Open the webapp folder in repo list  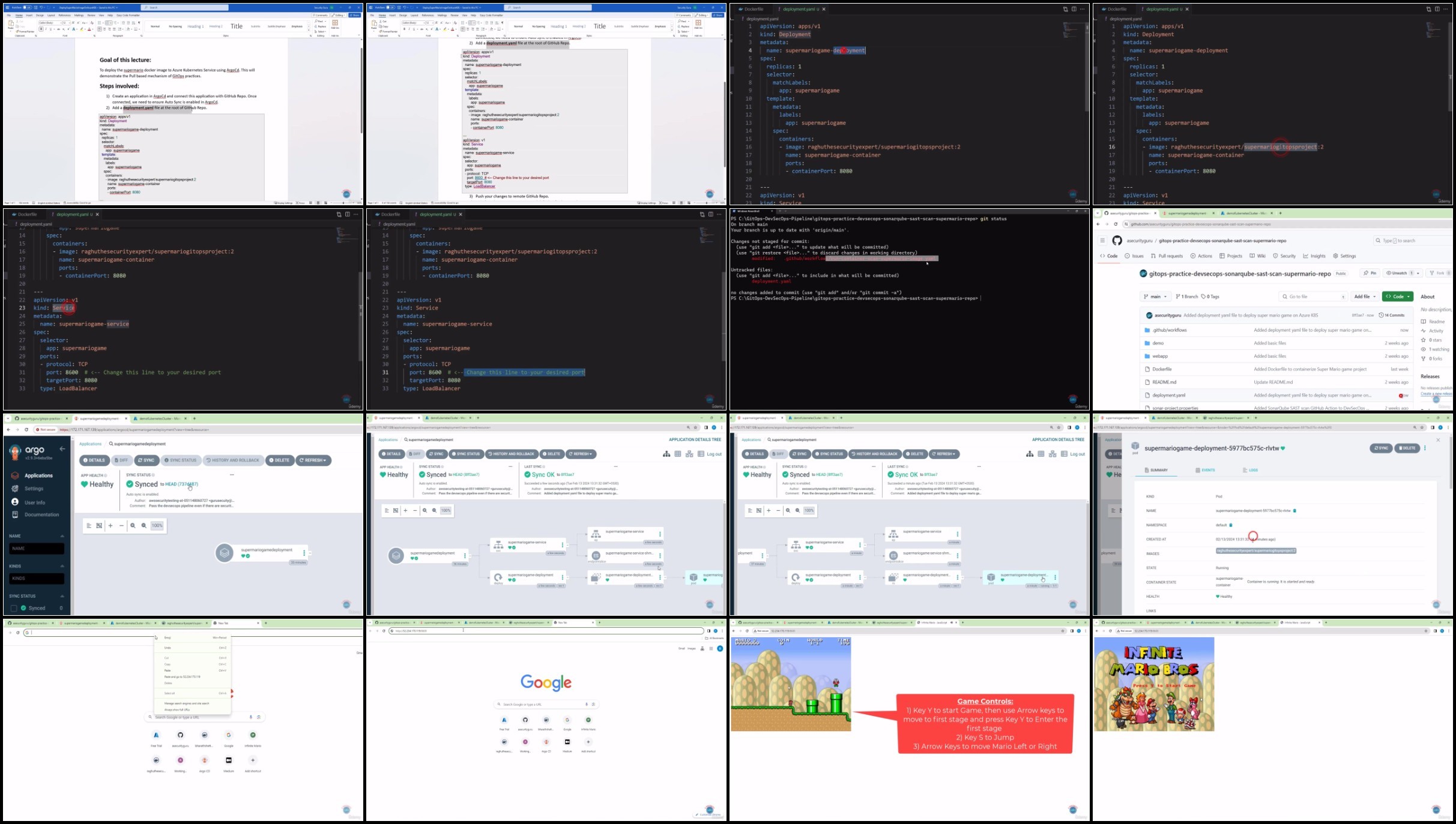coord(1160,356)
